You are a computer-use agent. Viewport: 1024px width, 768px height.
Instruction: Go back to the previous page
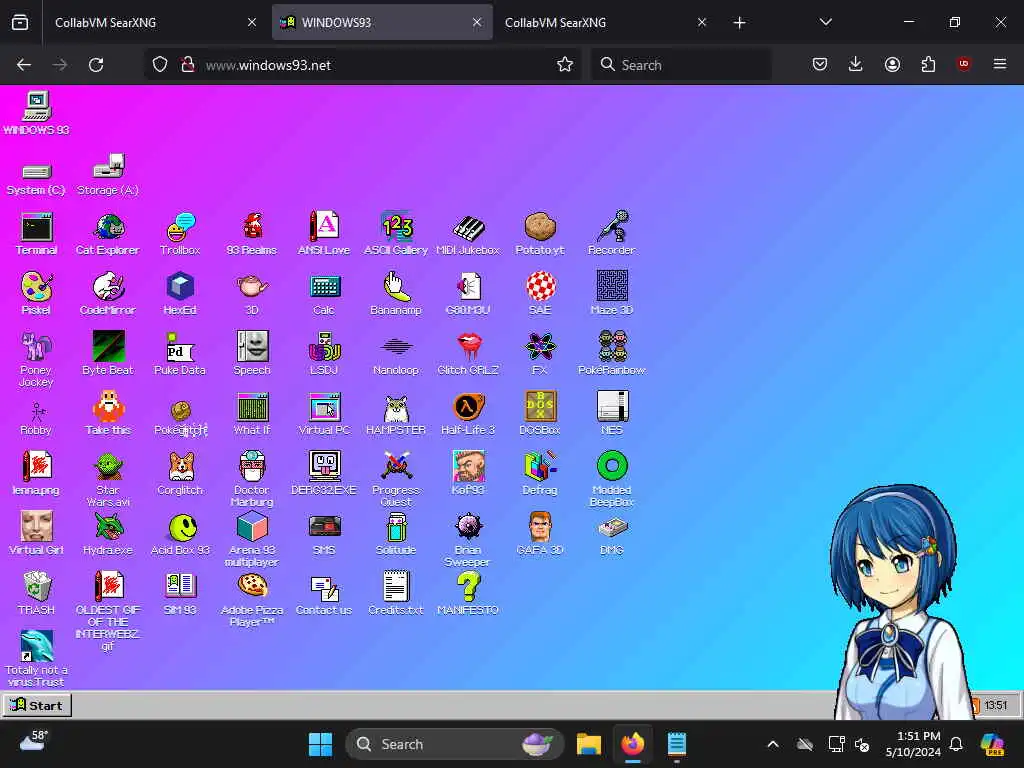[x=24, y=65]
